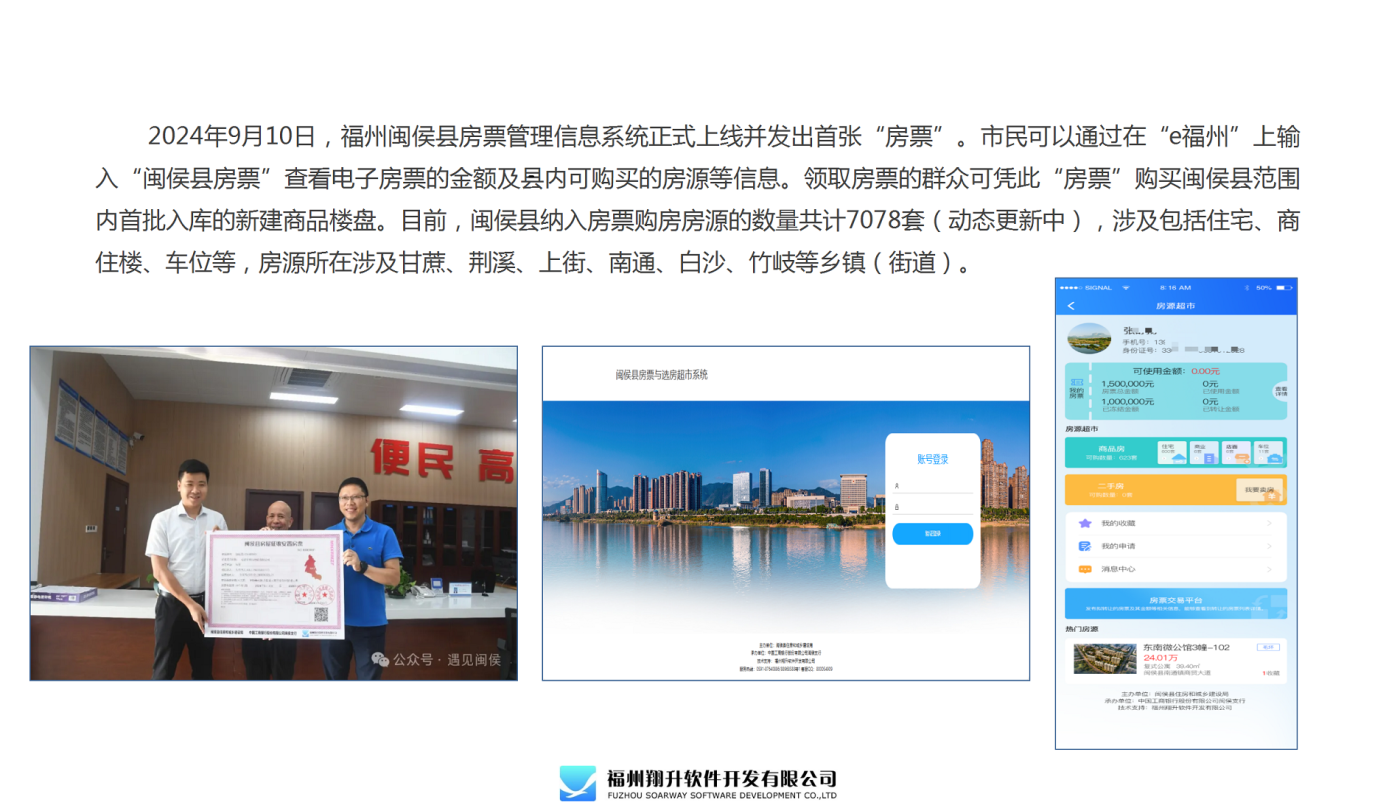Open the 房票交易平台 banner
This screenshot has height=805, width=1400.
[x=1175, y=604]
